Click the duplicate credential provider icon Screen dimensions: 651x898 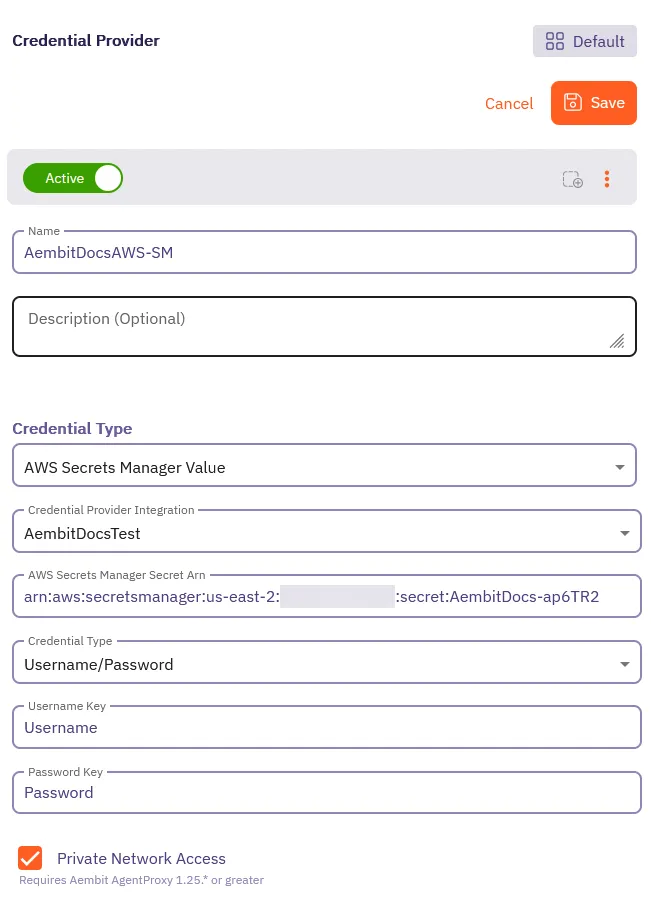(x=572, y=179)
